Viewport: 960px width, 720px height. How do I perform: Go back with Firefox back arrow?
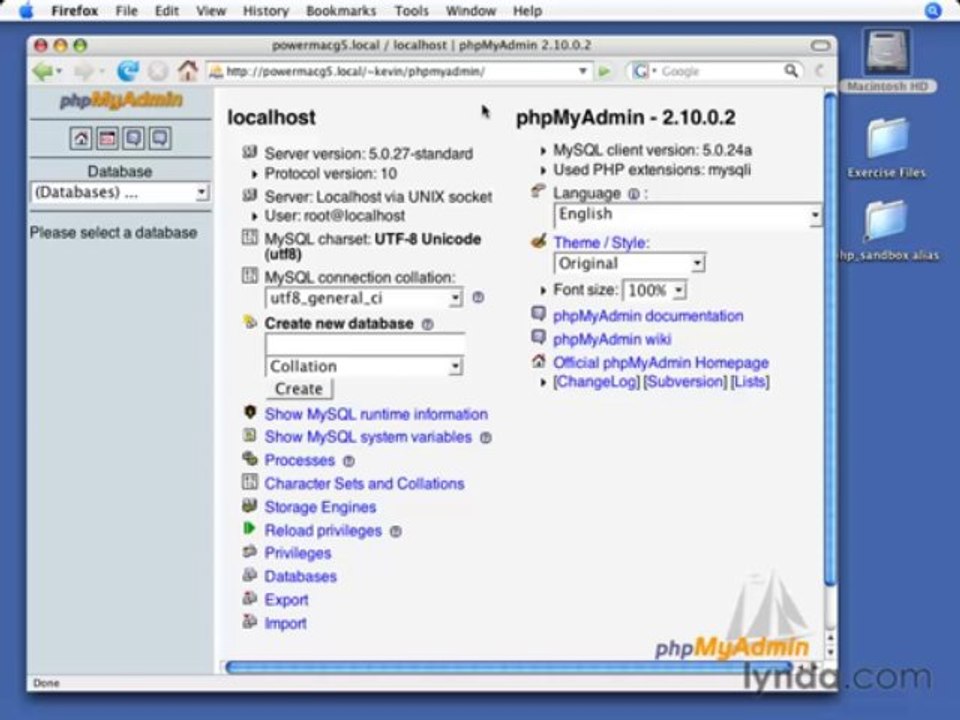(x=42, y=72)
